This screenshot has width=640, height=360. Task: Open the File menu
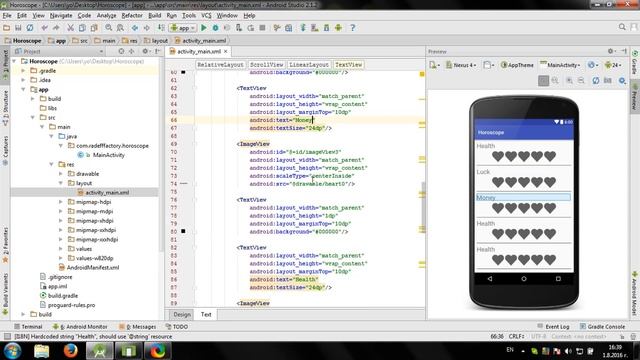coord(7,16)
